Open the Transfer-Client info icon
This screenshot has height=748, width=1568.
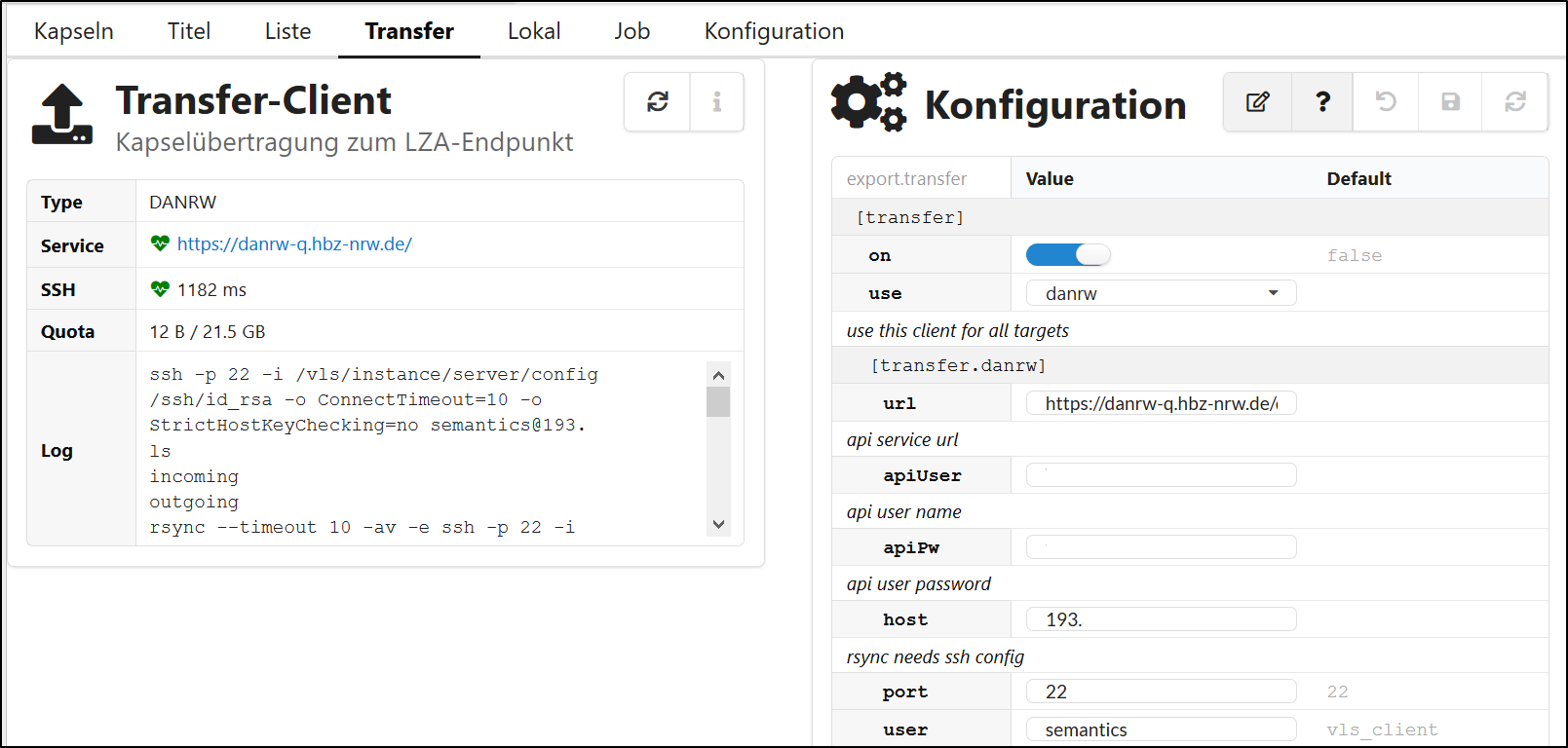coord(716,102)
